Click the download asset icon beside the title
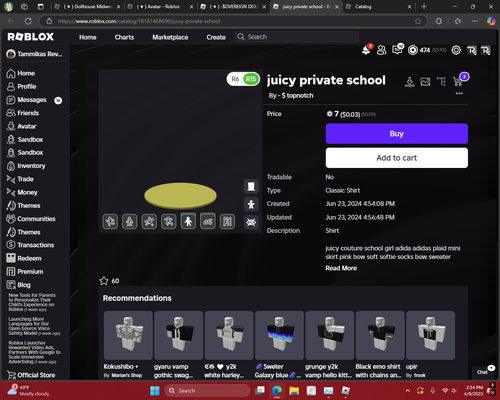Viewport: 500px width, 400px height. pos(410,82)
